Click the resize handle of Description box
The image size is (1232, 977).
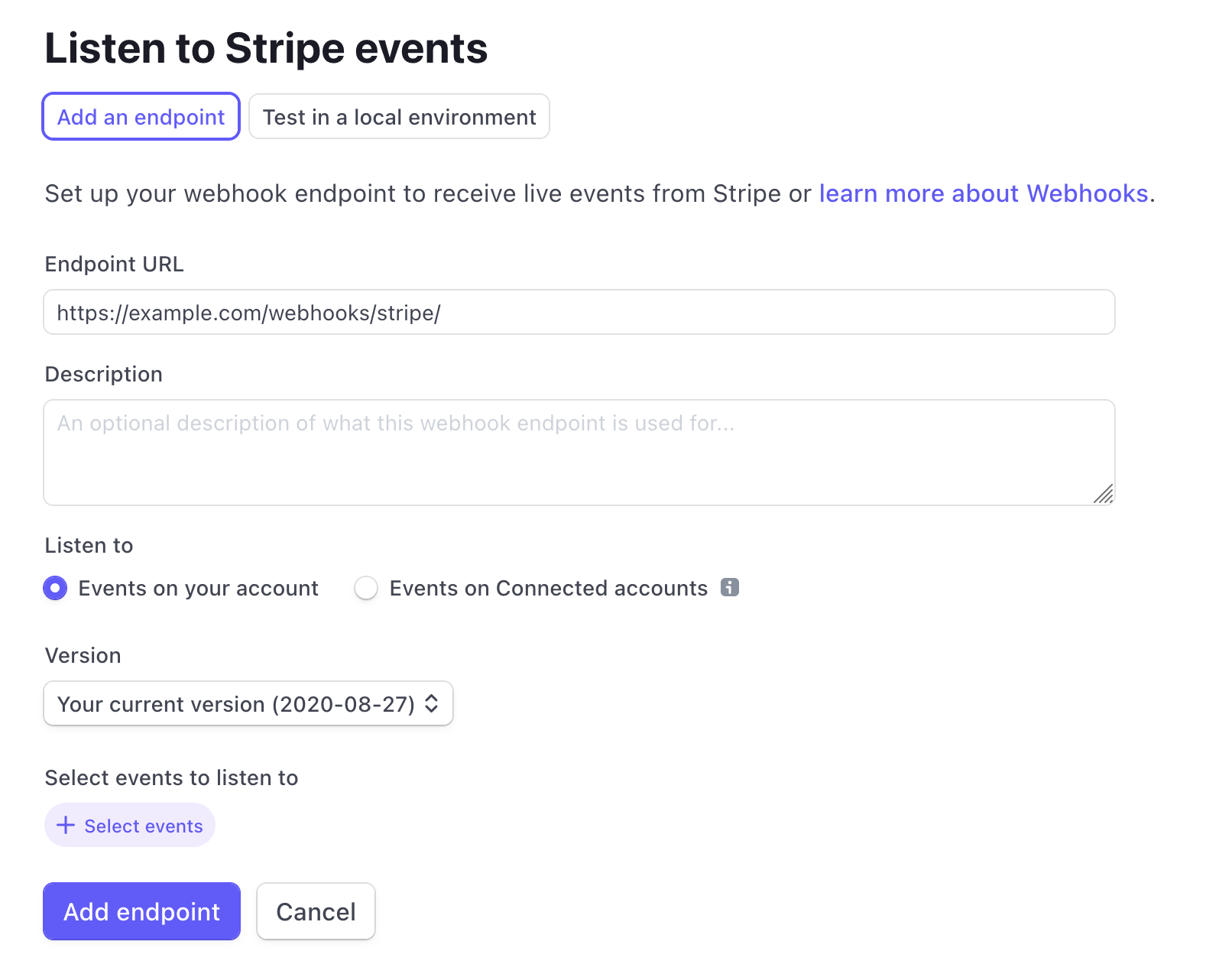click(x=1103, y=494)
